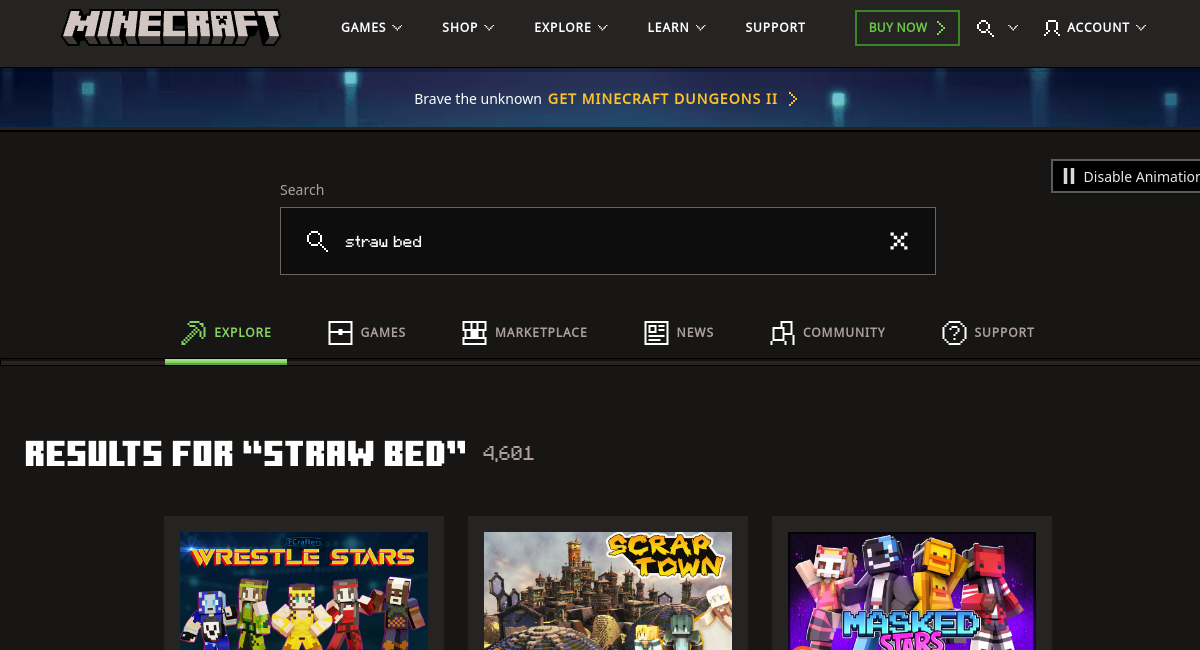Click the chest Games icon
Screen dimensions: 1200x650
pyautogui.click(x=340, y=333)
